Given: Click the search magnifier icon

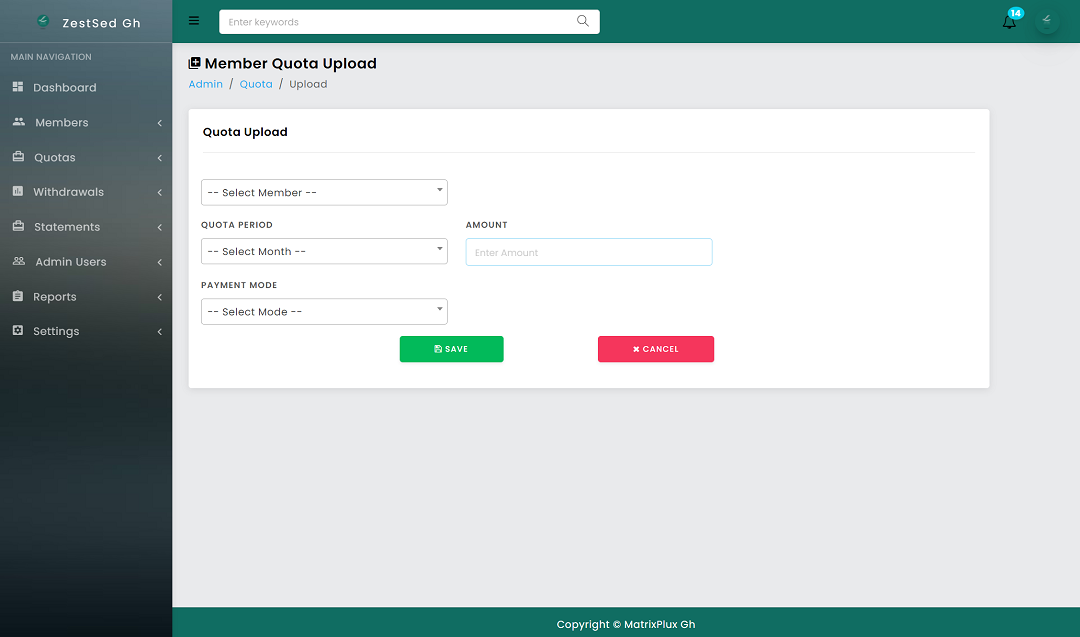Looking at the screenshot, I should (583, 21).
